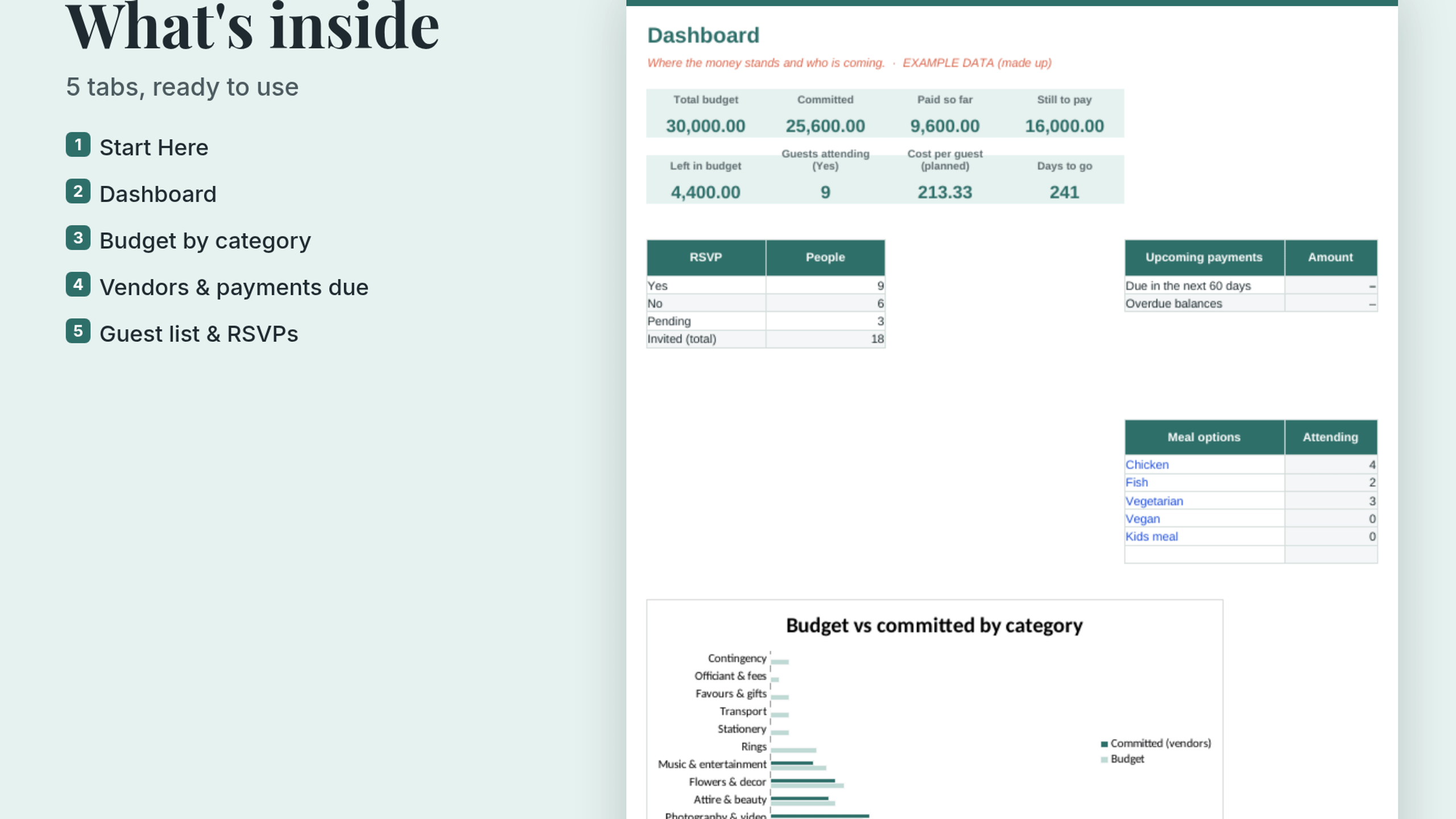Click the number 5 badge beside Guest list & RSVPs
The height and width of the screenshot is (819, 1456).
(x=78, y=332)
